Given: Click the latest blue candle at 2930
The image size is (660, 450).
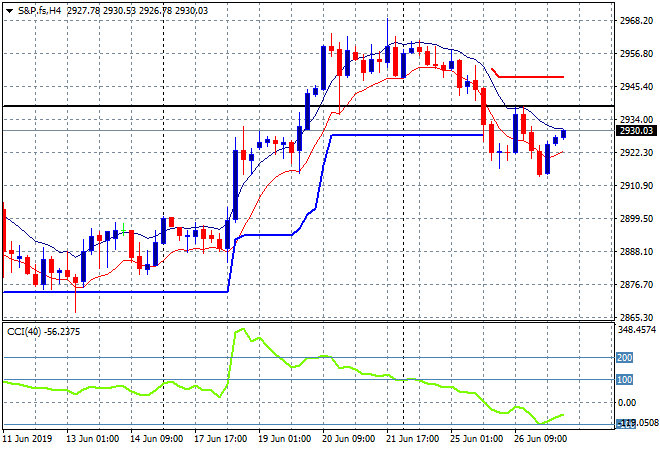Looking at the screenshot, I should coord(564,134).
